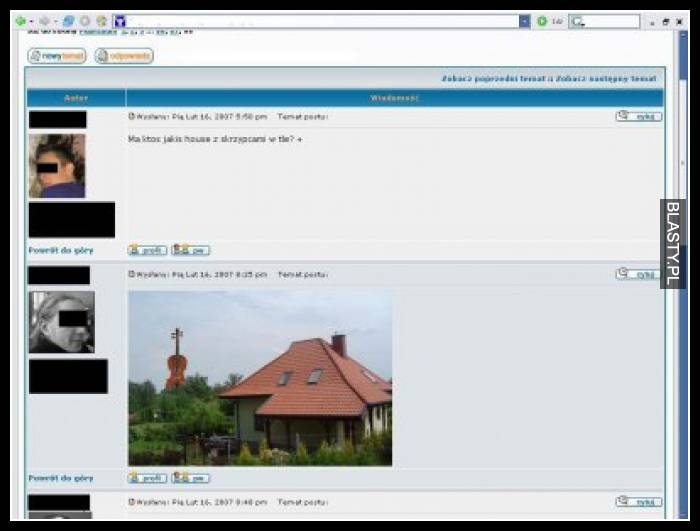Click the 'nowy temat' new topic button

(x=57, y=56)
